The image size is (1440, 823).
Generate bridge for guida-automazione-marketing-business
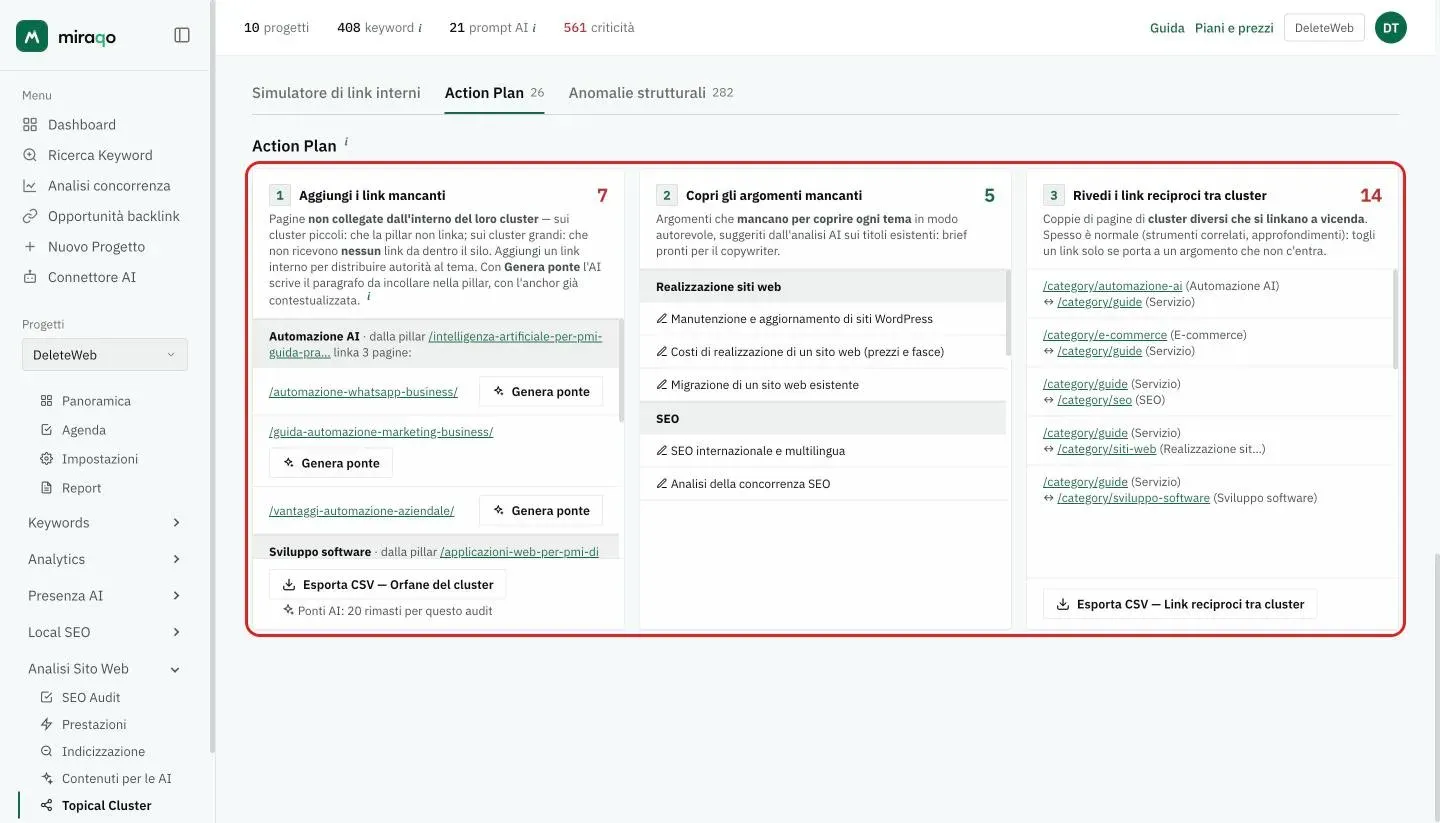coord(331,463)
